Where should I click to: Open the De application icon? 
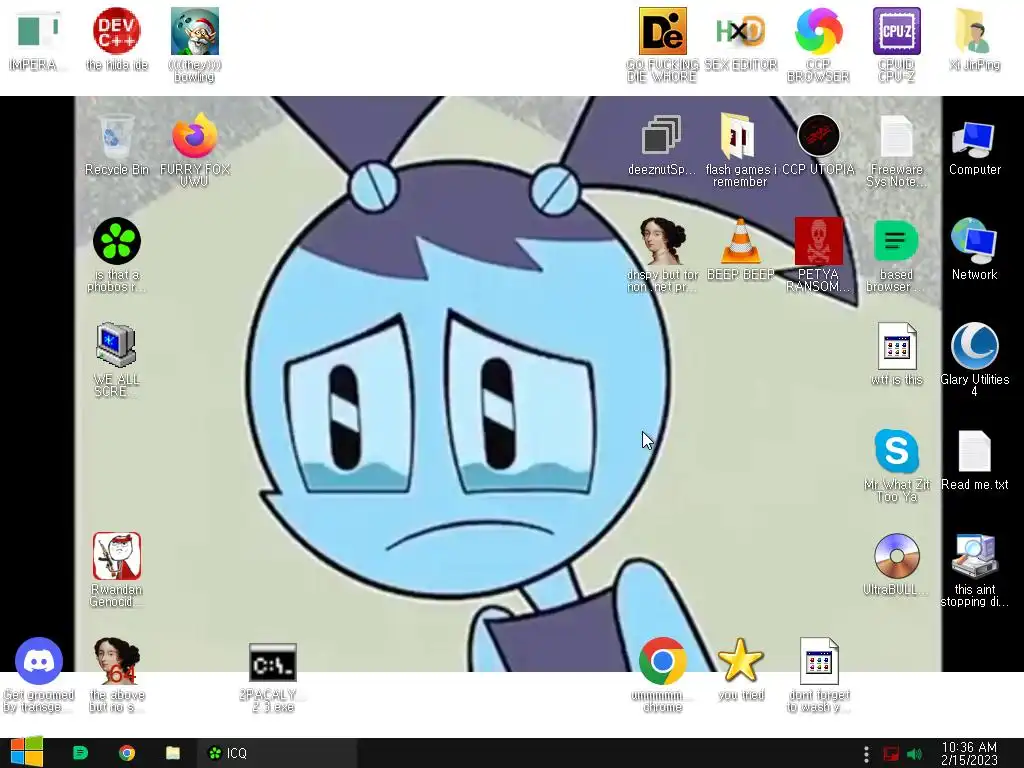click(x=662, y=31)
